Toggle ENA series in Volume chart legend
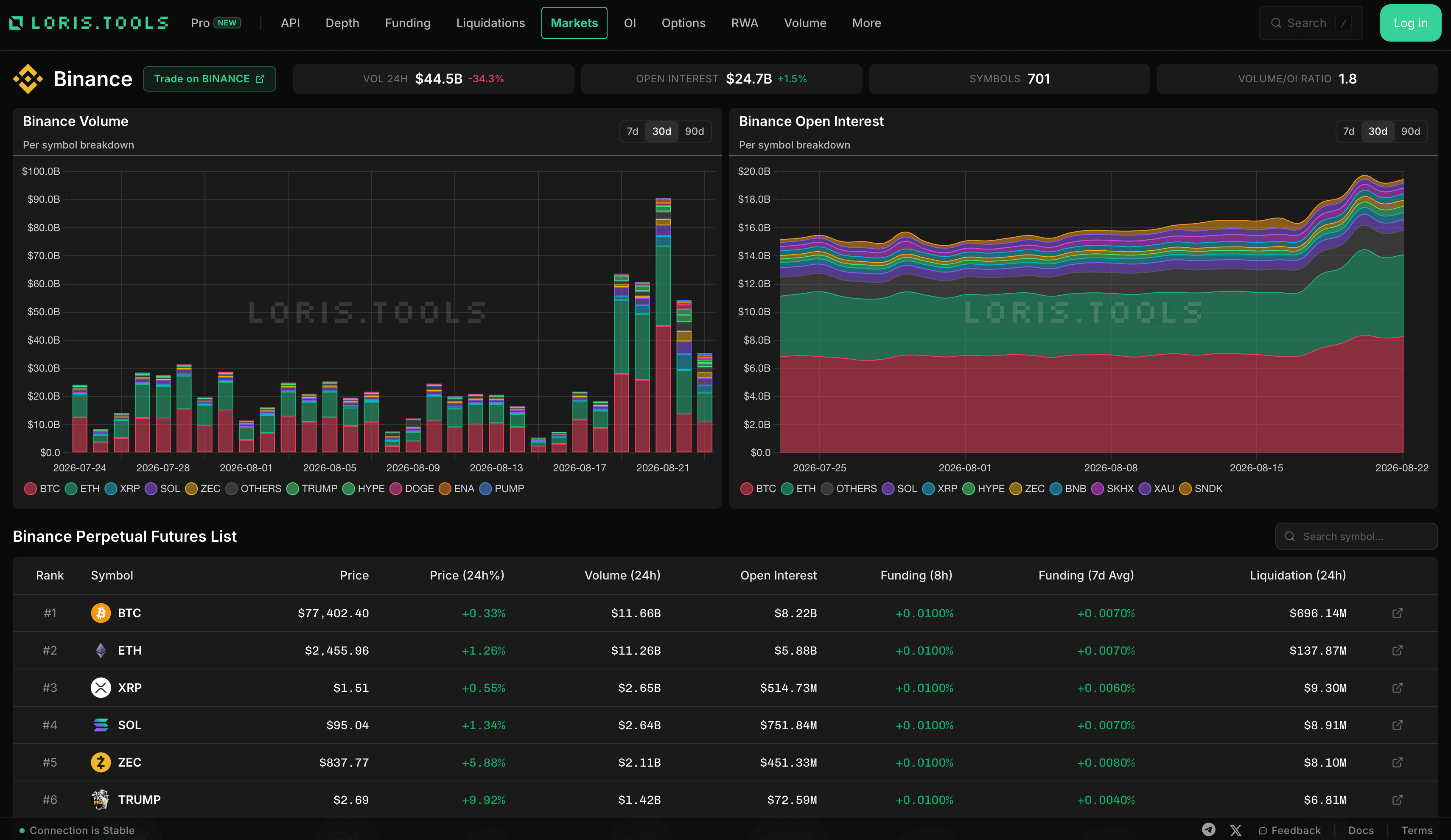This screenshot has height=840, width=1451. point(457,489)
